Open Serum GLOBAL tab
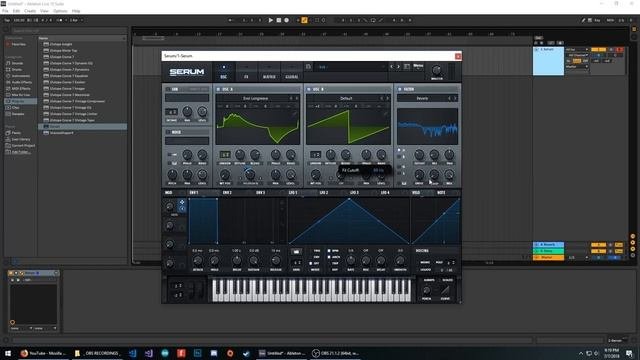This screenshot has width=640, height=360. 291,72
